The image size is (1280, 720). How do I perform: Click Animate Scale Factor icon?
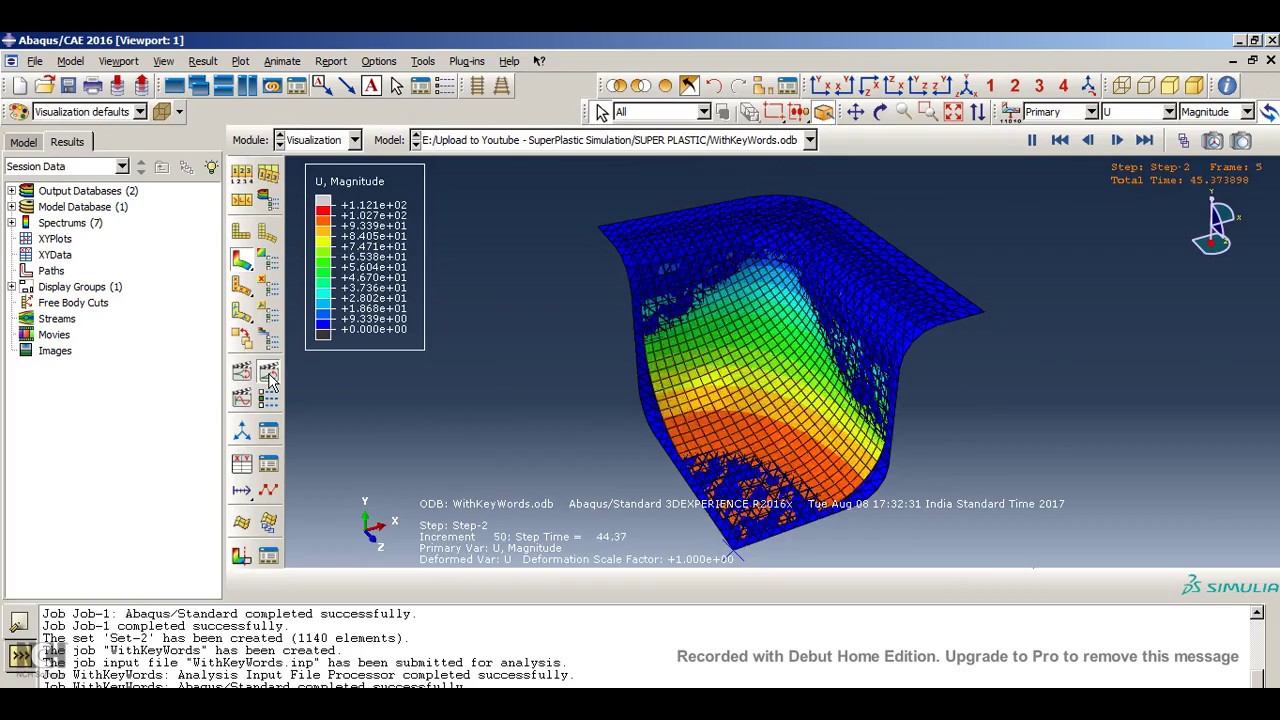coord(241,372)
